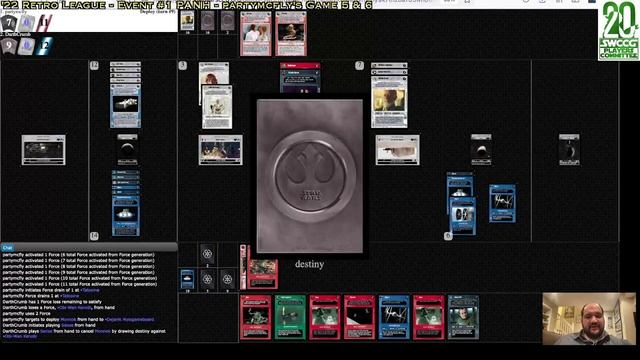Open the Chat tab
Screen dimensions: 640x360
coord(7,247)
